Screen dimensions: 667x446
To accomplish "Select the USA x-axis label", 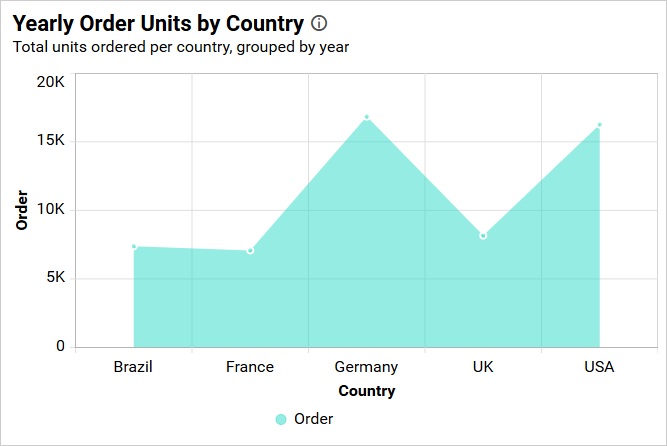I will 599,367.
